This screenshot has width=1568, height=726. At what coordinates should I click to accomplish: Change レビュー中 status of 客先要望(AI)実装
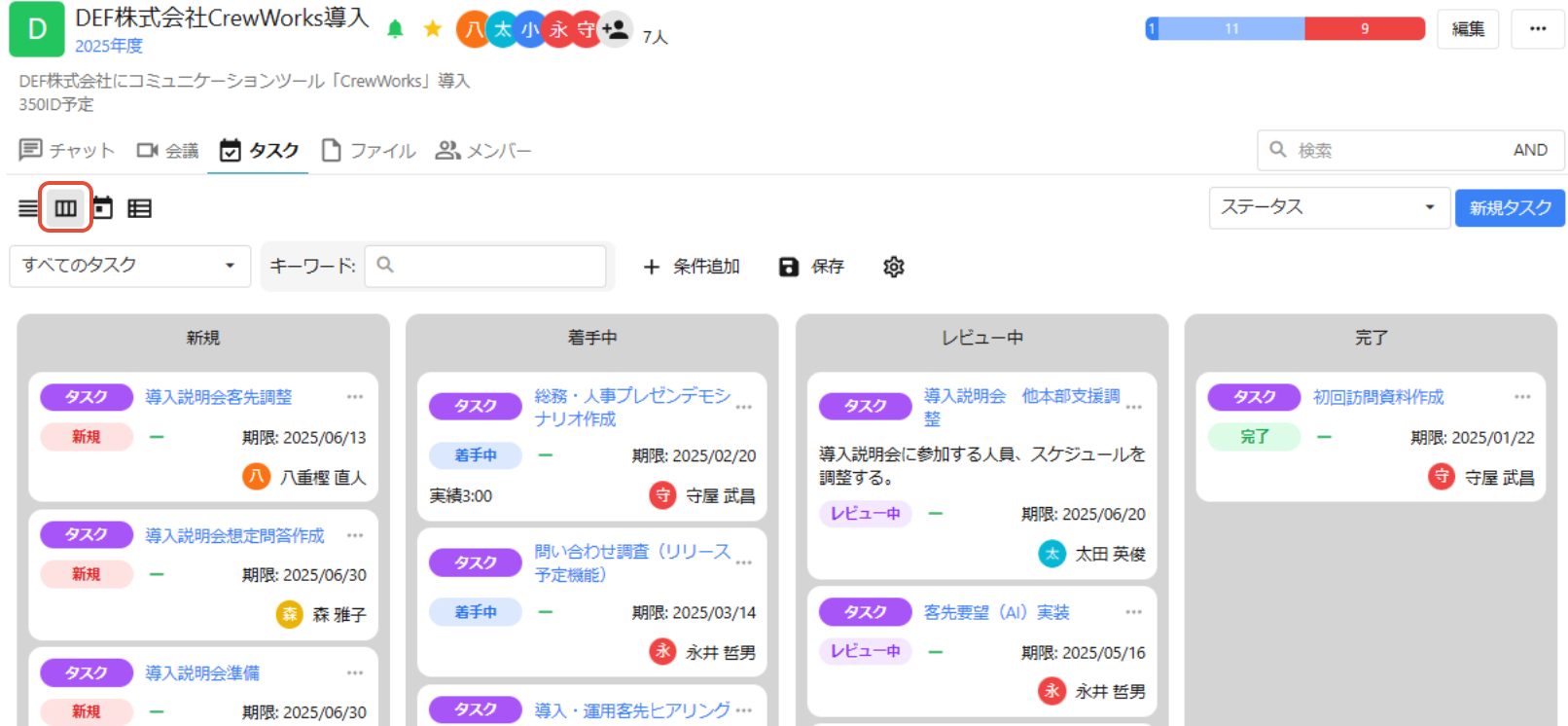(x=866, y=651)
